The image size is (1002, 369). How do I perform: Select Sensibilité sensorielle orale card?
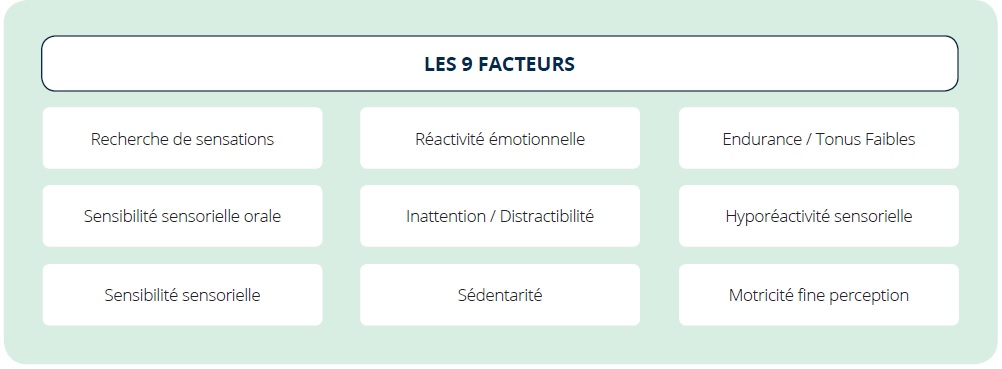click(x=182, y=216)
